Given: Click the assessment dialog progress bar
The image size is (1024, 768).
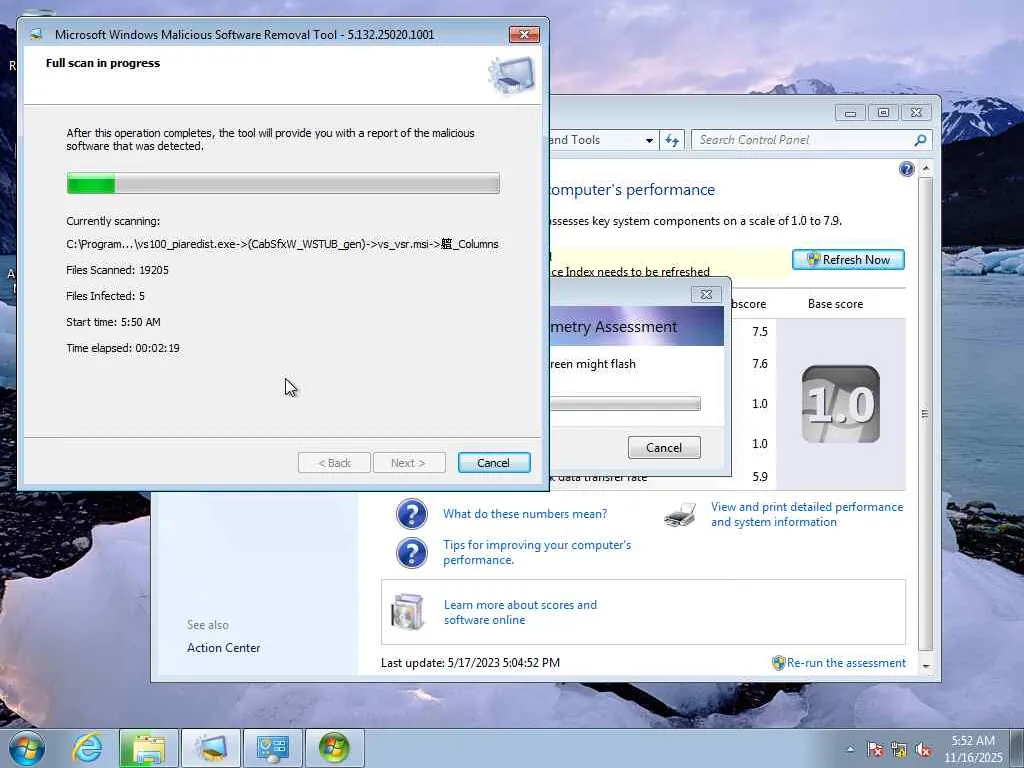Looking at the screenshot, I should pyautogui.click(x=625, y=404).
